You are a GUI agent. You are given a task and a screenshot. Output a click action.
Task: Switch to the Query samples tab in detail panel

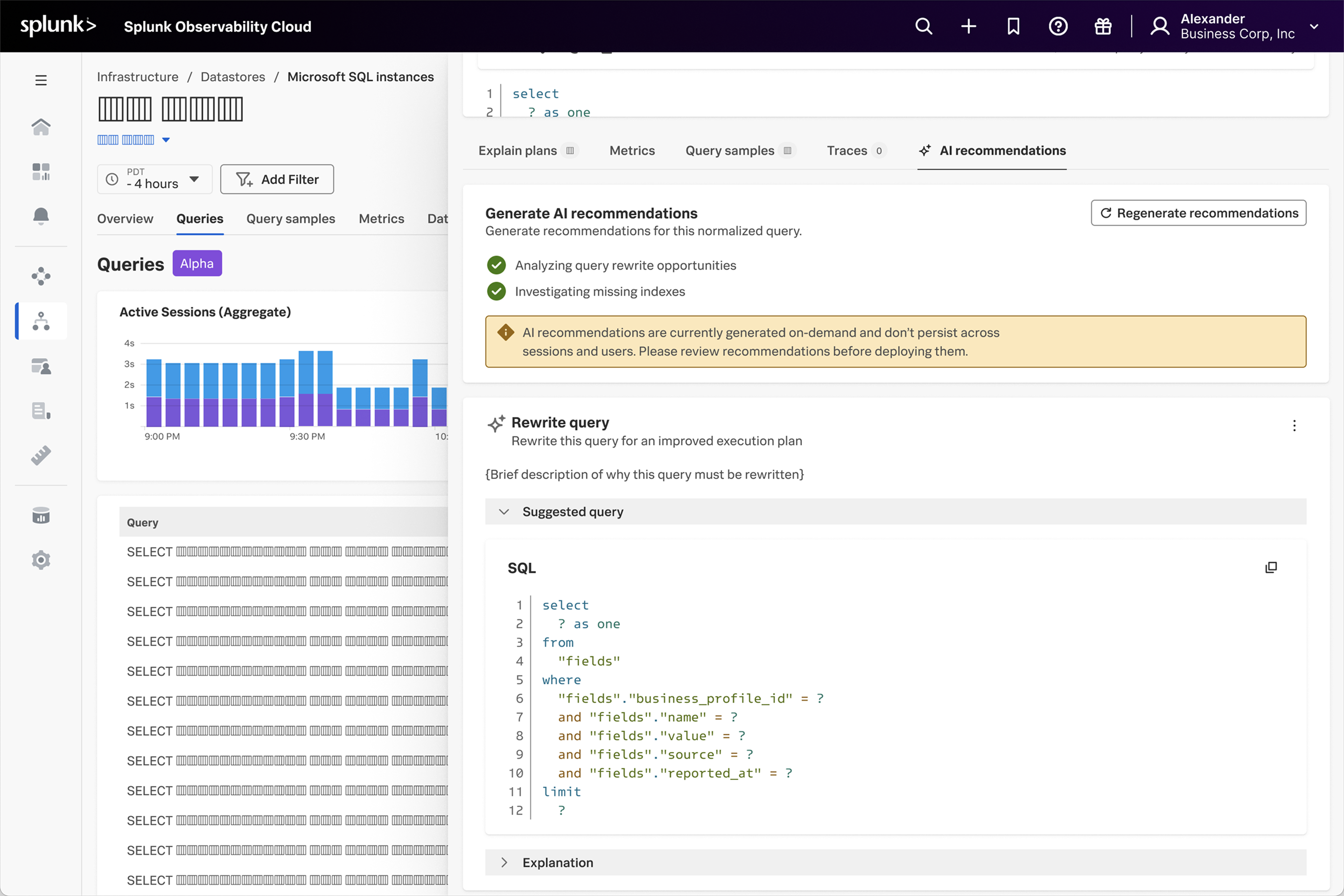(730, 150)
